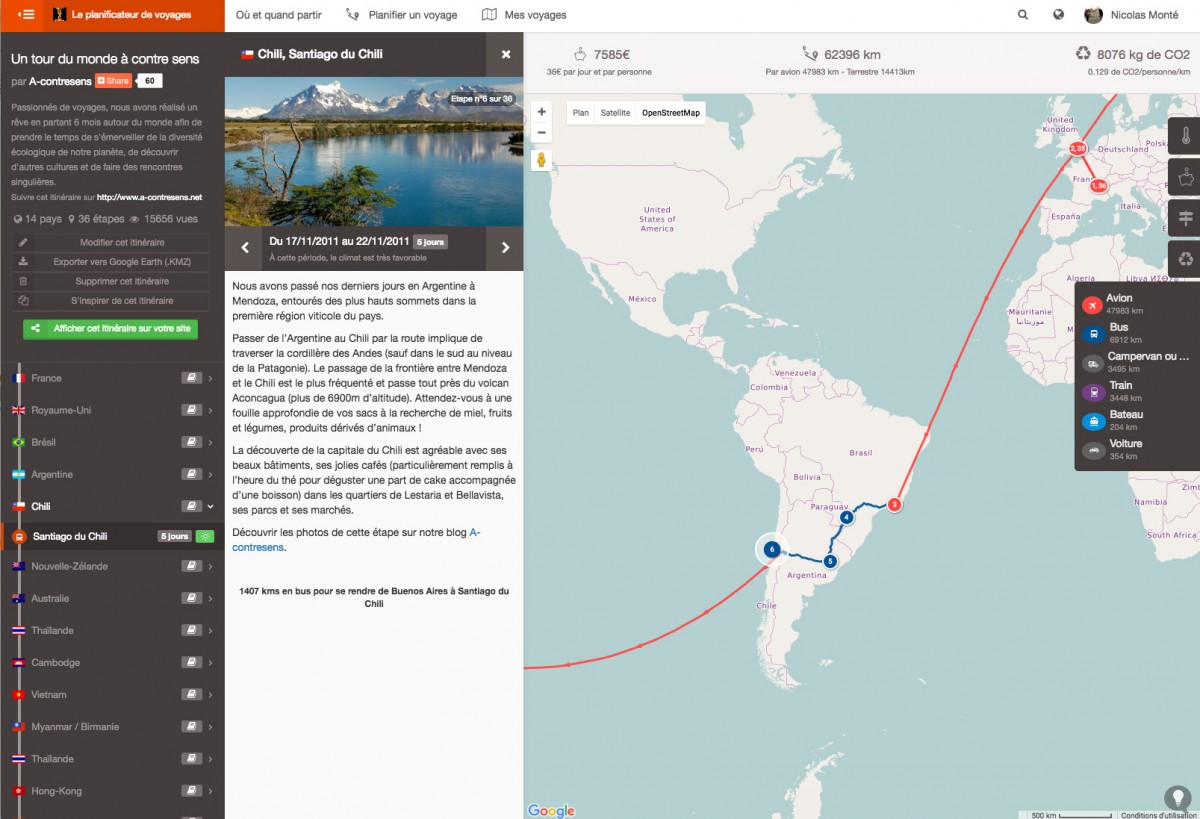The height and width of the screenshot is (819, 1200).
Task: Click the orange Share button
Action: [x=113, y=81]
